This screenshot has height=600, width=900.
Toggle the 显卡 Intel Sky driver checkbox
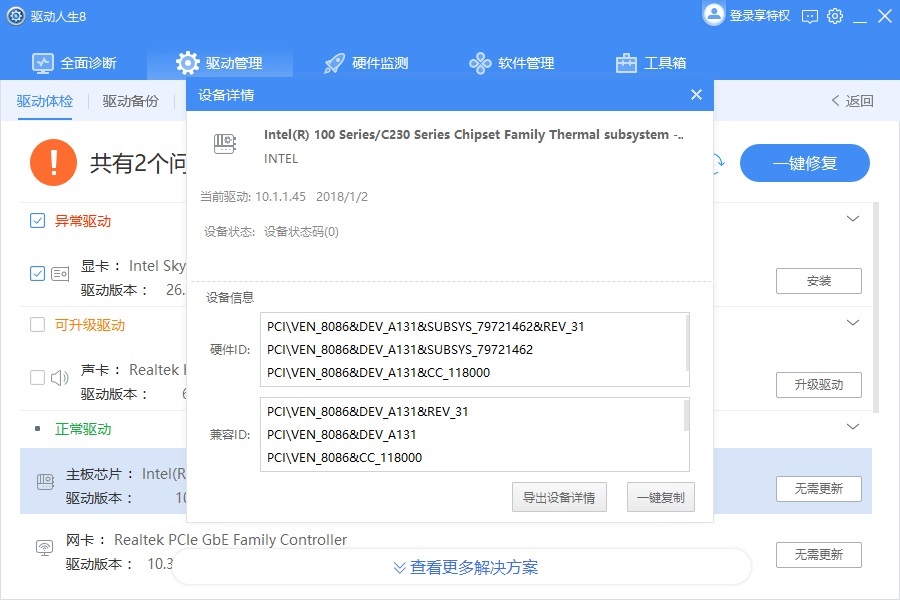38,274
